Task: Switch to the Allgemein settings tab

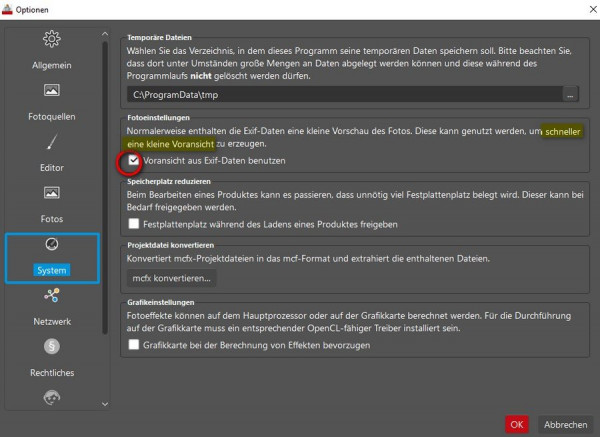Action: pyautogui.click(x=52, y=65)
